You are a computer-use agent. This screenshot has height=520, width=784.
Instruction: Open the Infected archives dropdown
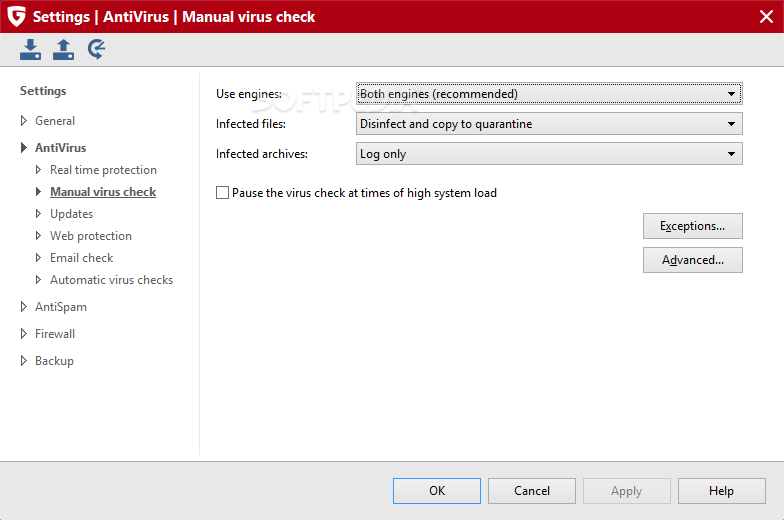click(549, 154)
